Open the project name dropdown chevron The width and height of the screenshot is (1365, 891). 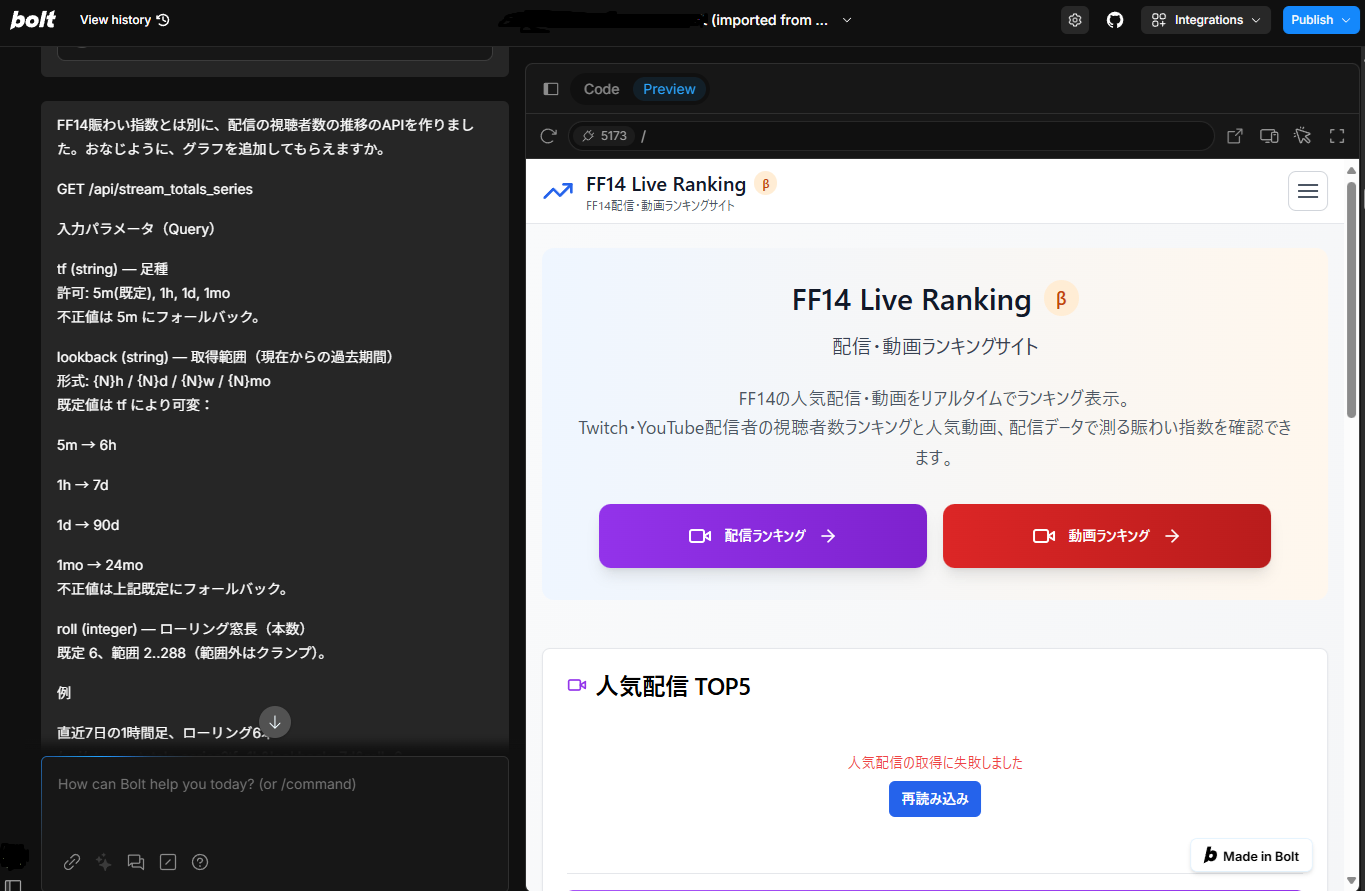(x=847, y=20)
